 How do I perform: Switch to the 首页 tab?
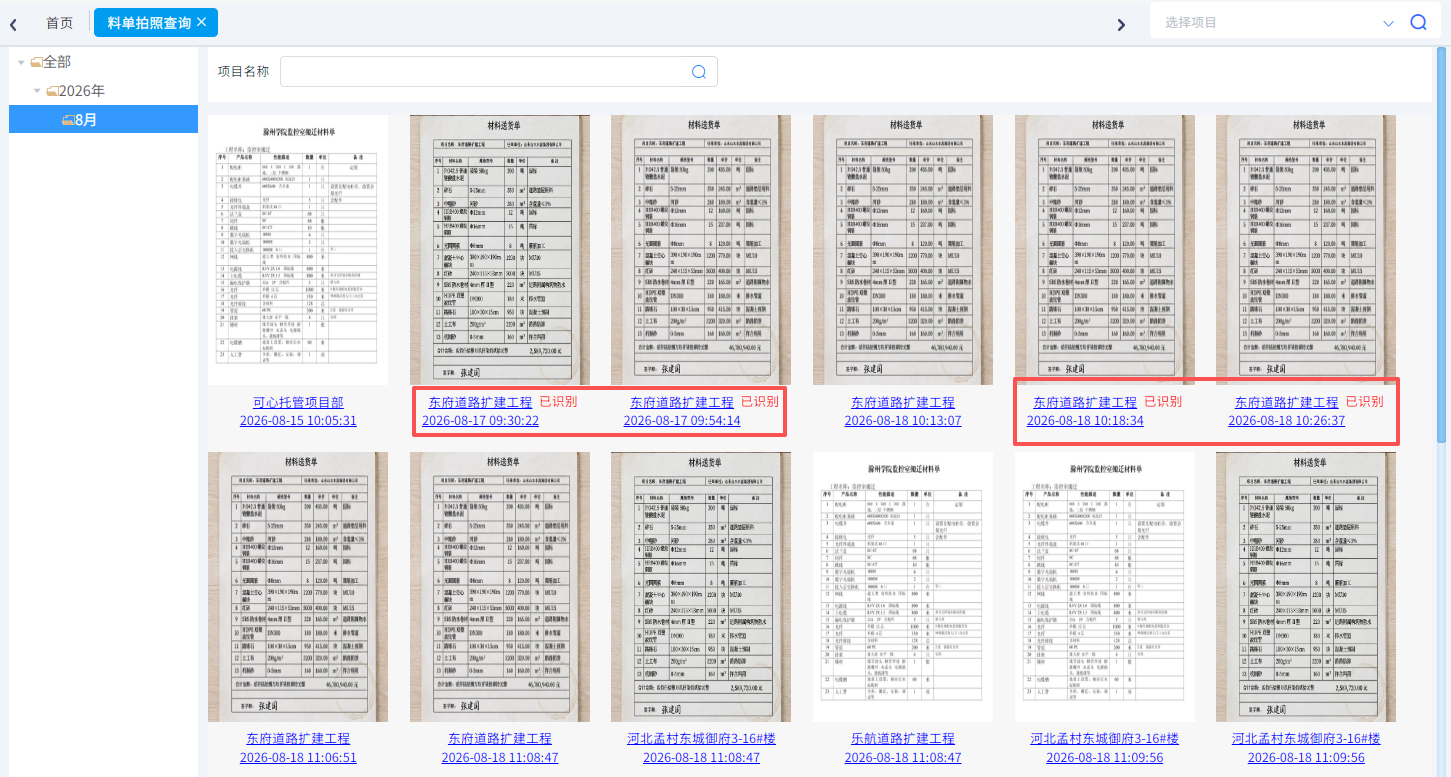pos(60,22)
